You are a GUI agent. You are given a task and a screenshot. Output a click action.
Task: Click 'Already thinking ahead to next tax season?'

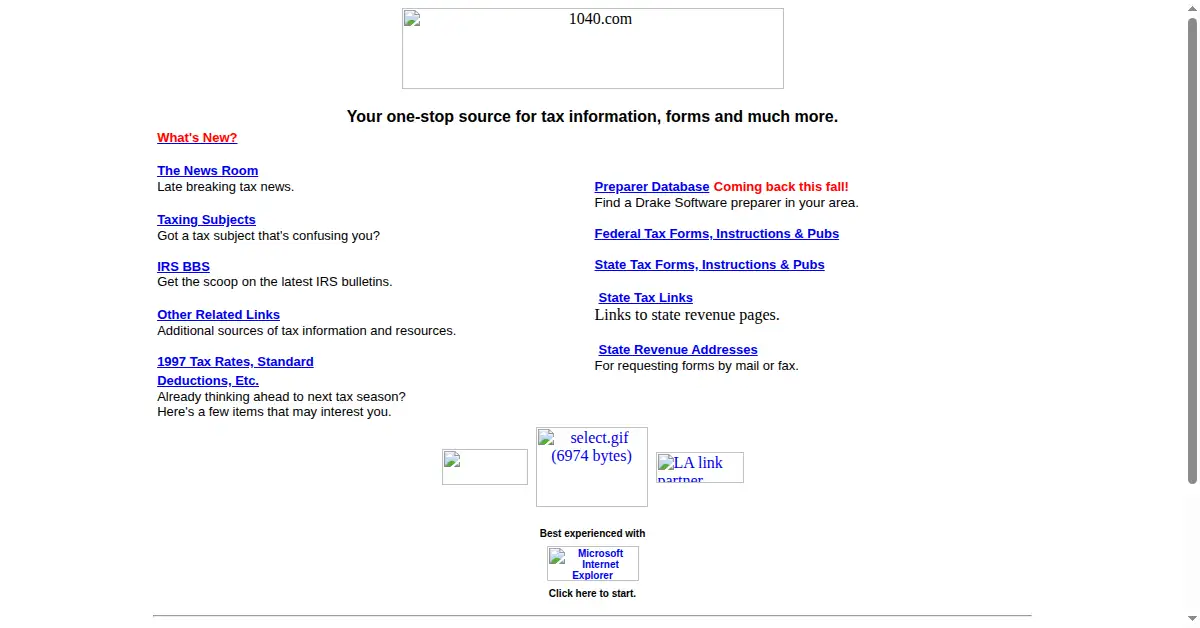[282, 397]
